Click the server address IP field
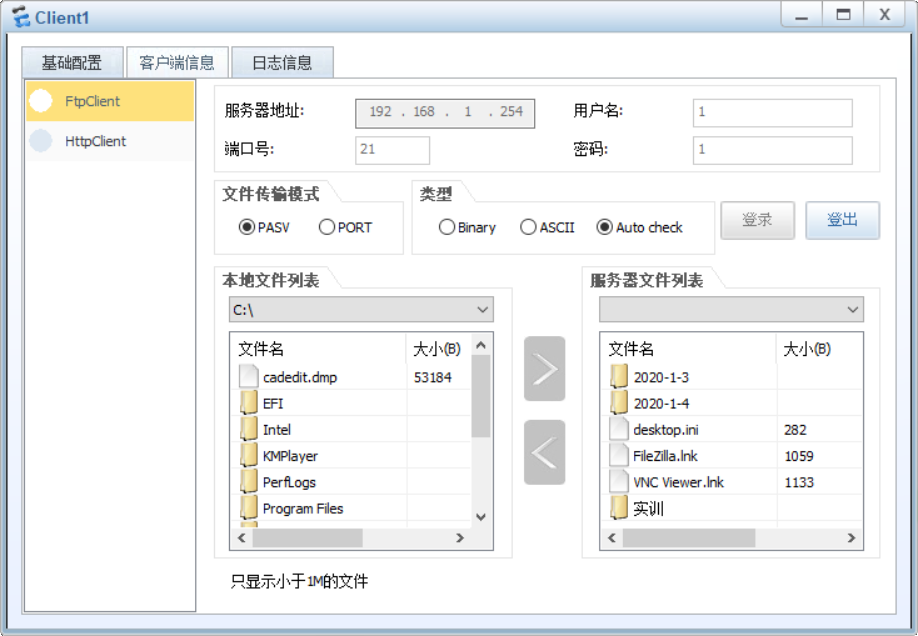 coord(445,113)
